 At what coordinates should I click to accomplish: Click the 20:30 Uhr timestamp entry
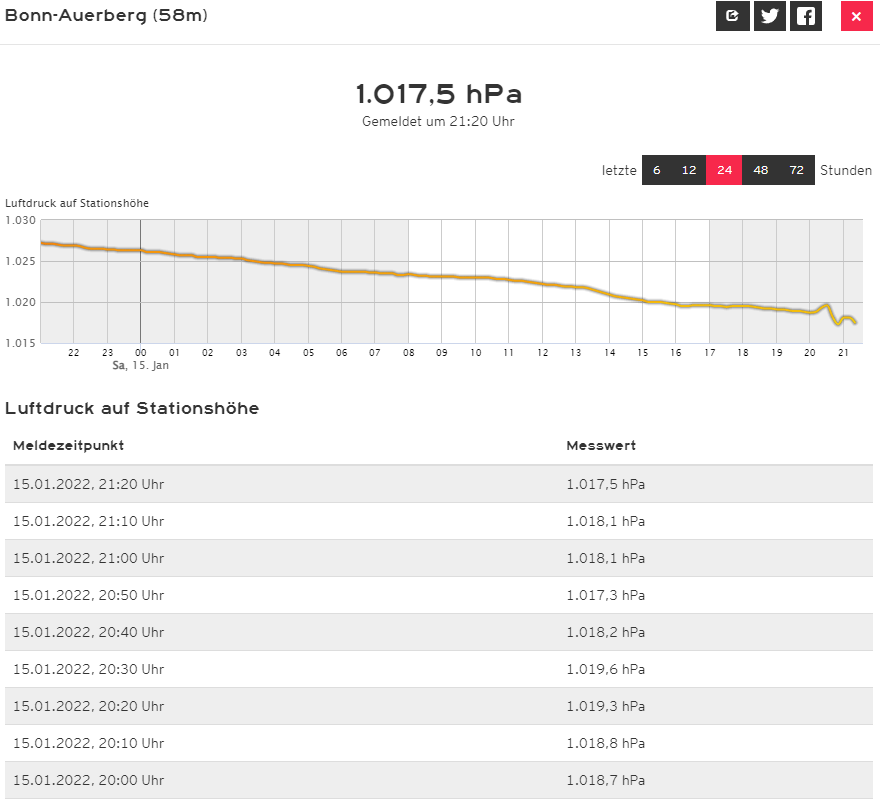[88, 669]
